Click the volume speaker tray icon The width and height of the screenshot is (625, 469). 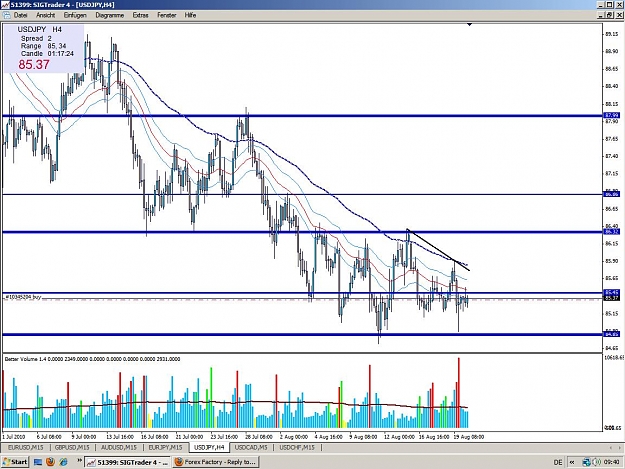[596, 462]
